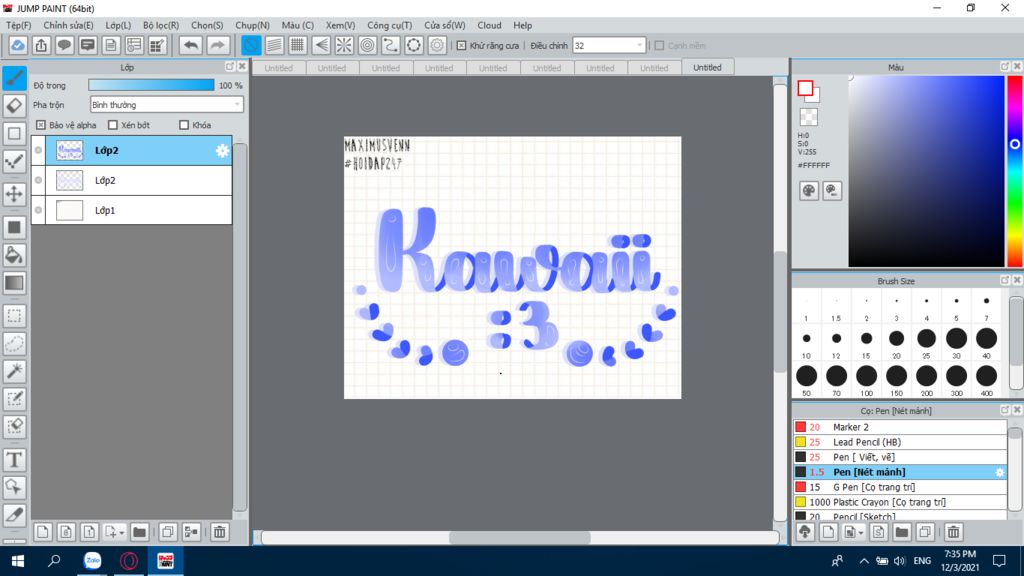Select the Move tool
This screenshot has height=576, width=1024.
14,194
